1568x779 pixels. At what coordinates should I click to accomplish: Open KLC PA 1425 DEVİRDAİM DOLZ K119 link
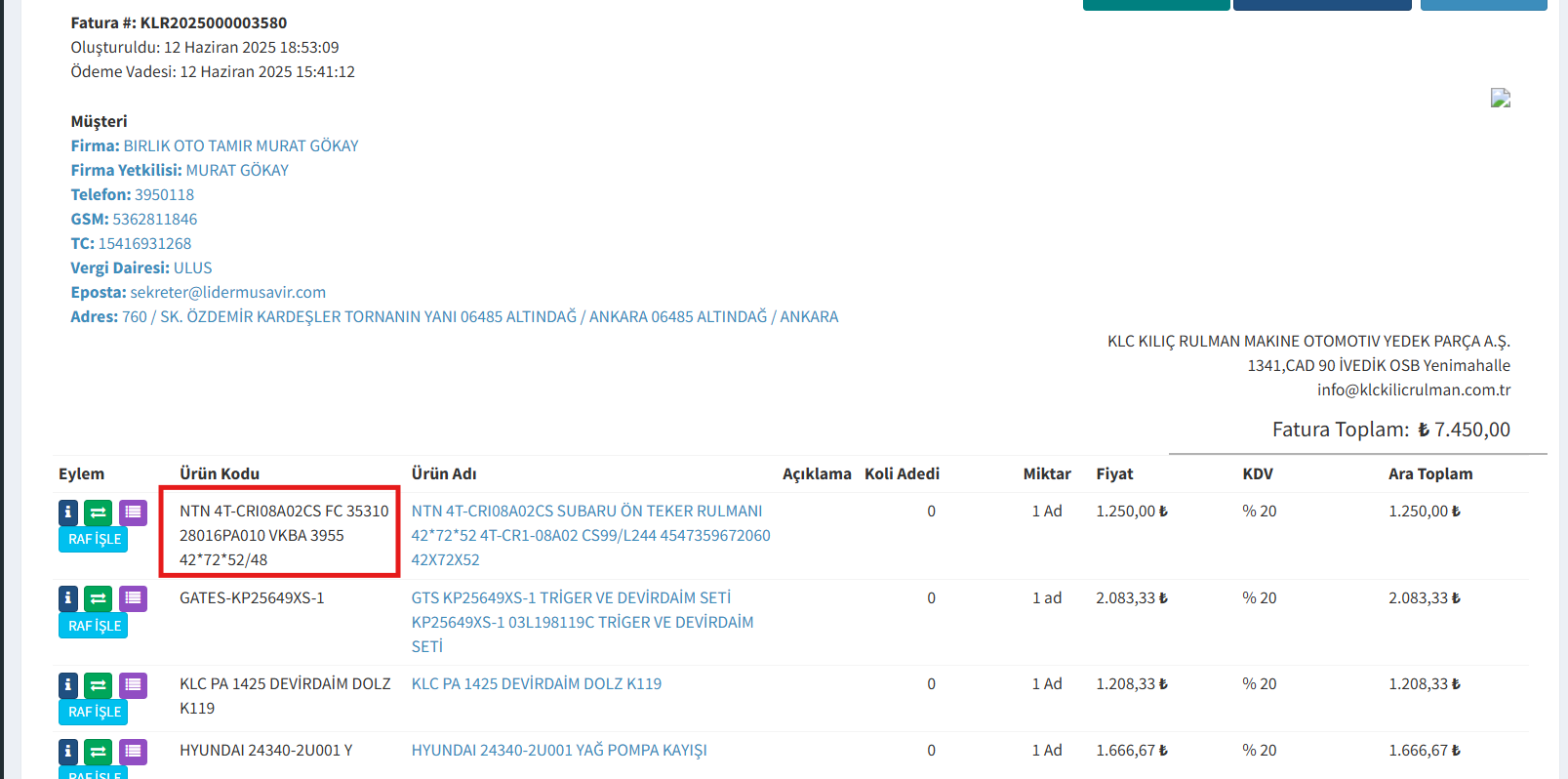coord(536,684)
